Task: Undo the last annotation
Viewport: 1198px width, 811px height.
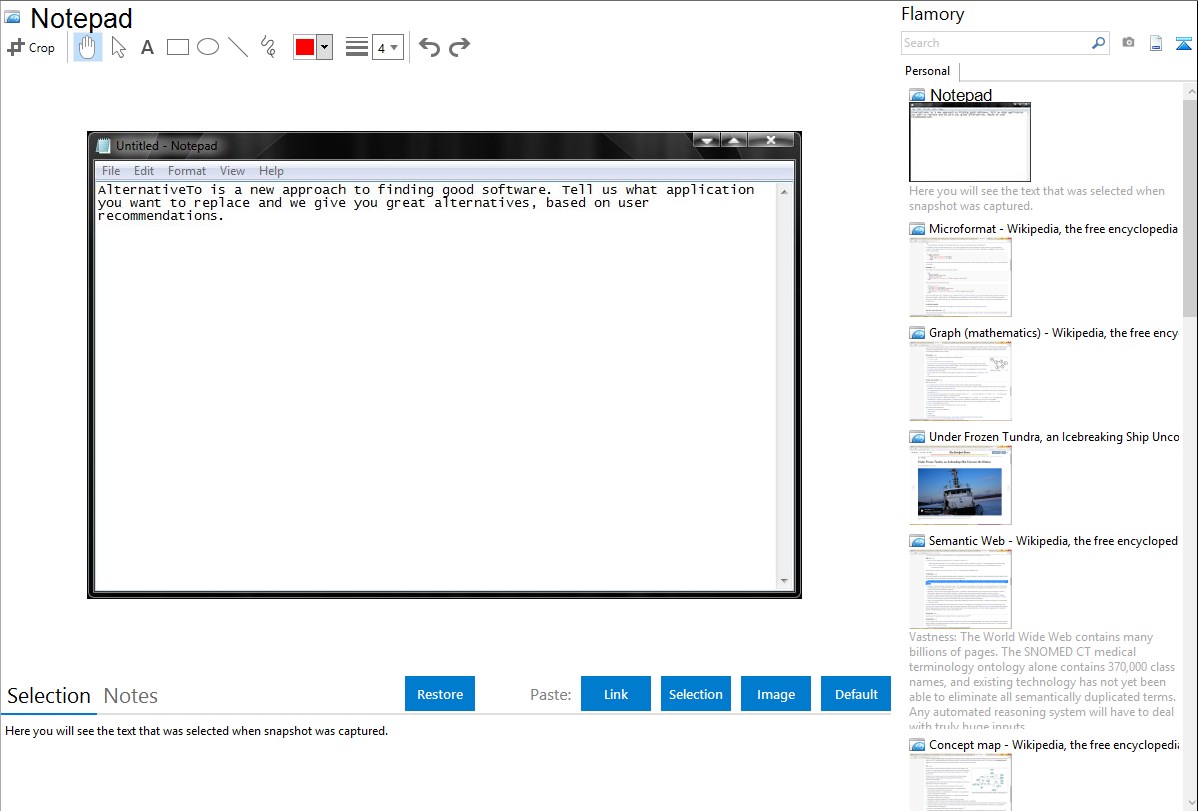Action: 429,47
